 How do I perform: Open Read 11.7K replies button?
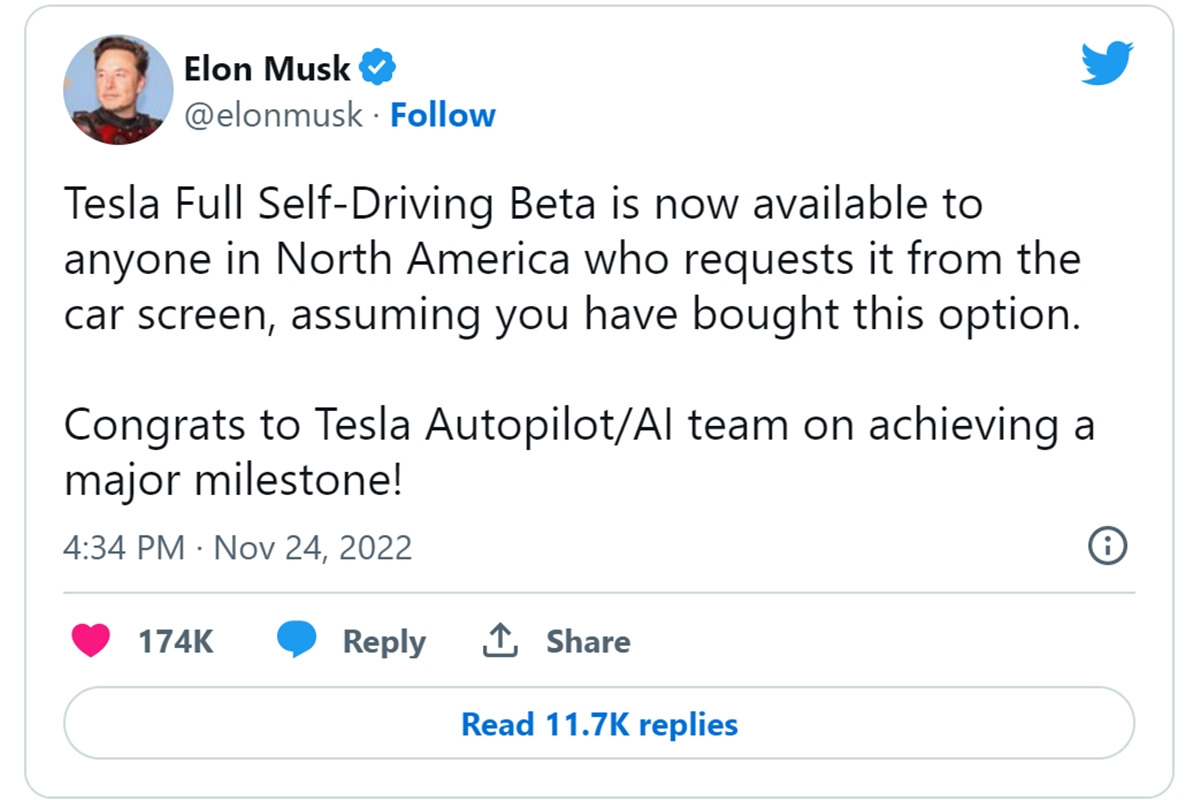pyautogui.click(x=599, y=723)
